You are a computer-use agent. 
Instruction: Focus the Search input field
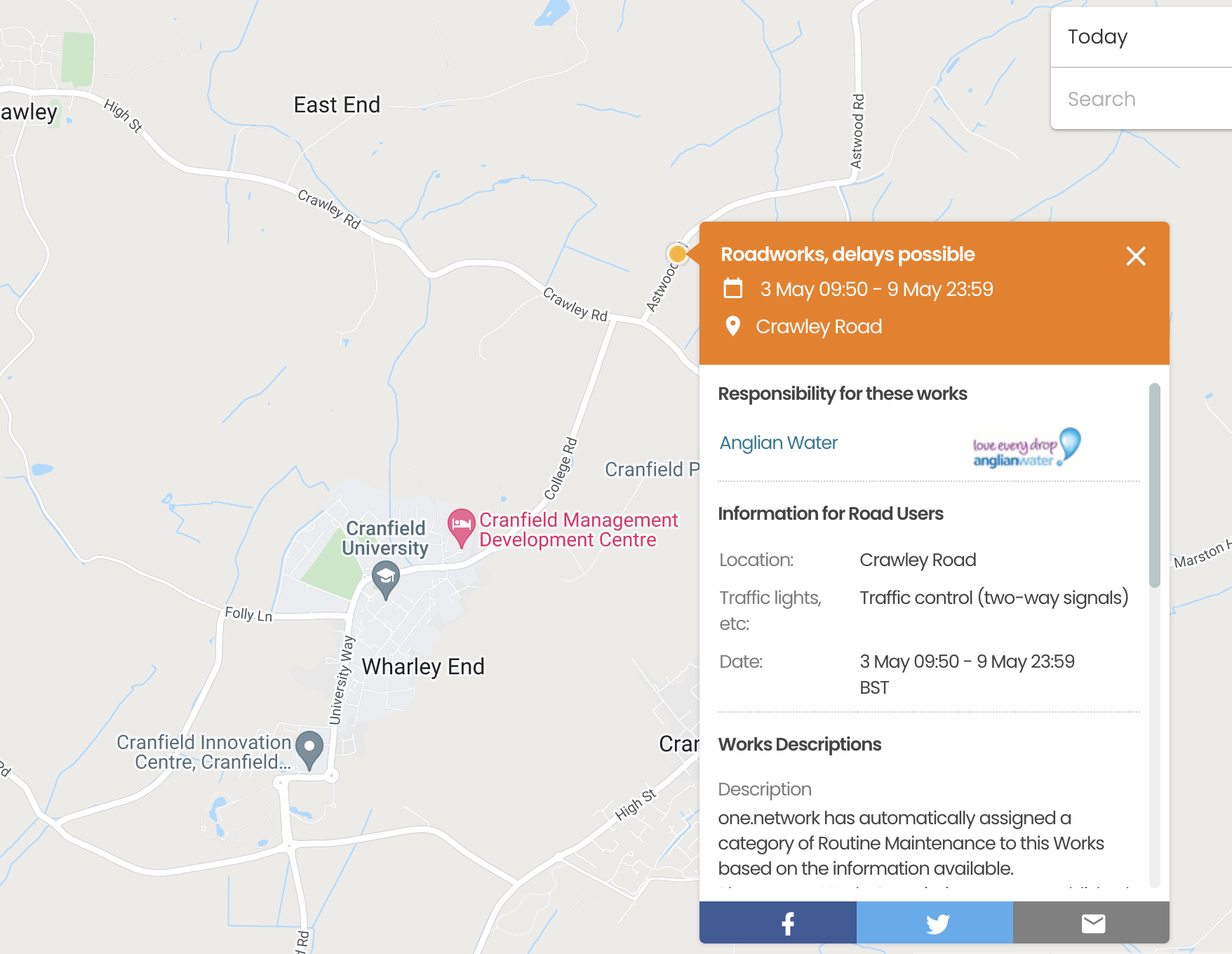pyautogui.click(x=1141, y=99)
